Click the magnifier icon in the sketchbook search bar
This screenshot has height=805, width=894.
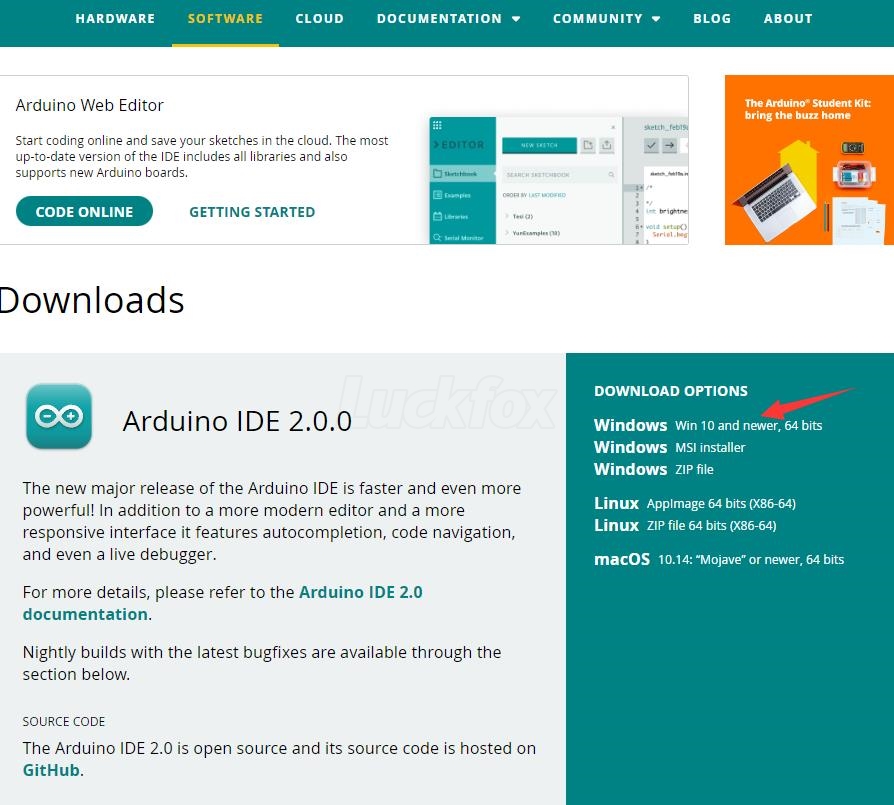click(612, 175)
